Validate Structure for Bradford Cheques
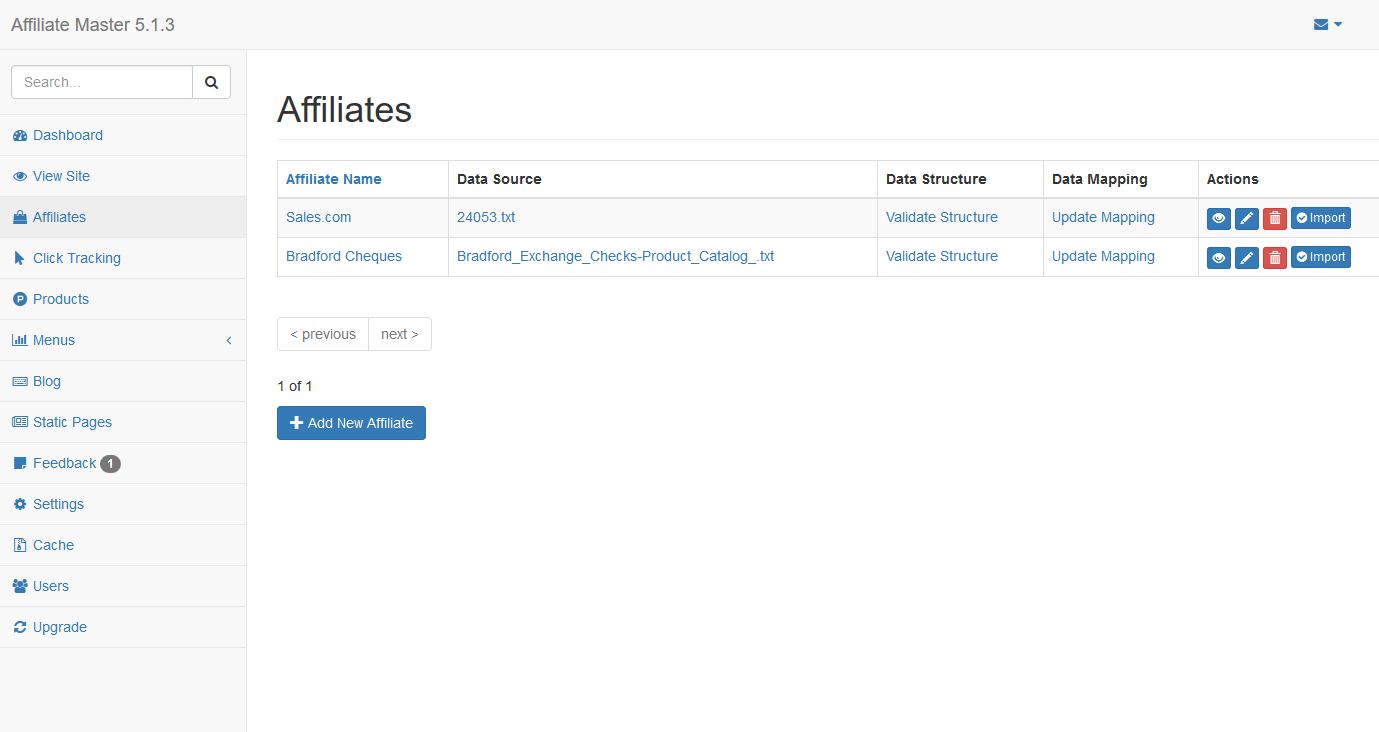This screenshot has width=1379, height=732. tap(942, 256)
